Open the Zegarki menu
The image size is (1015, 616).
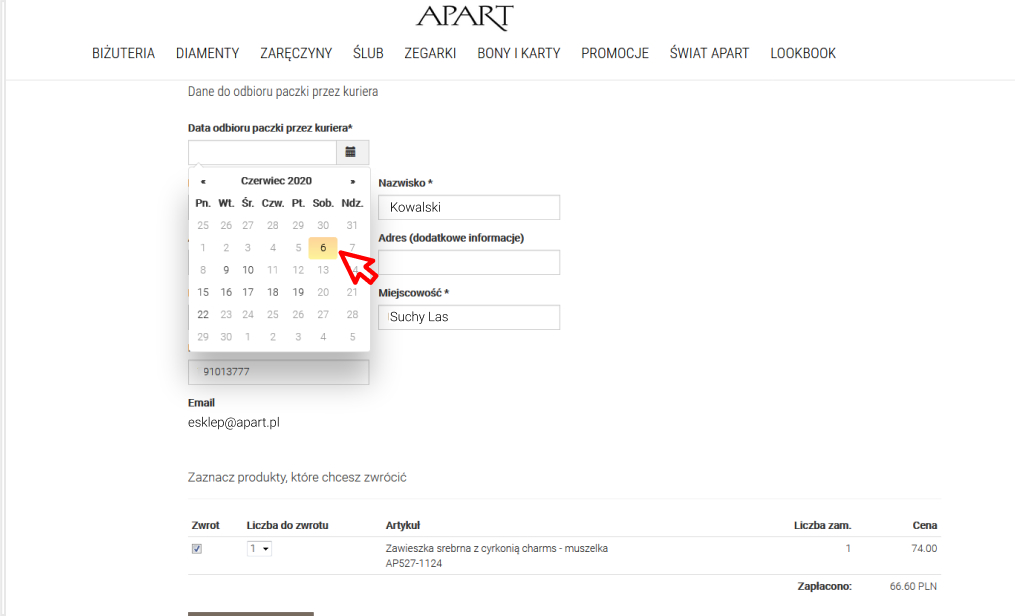(x=430, y=53)
